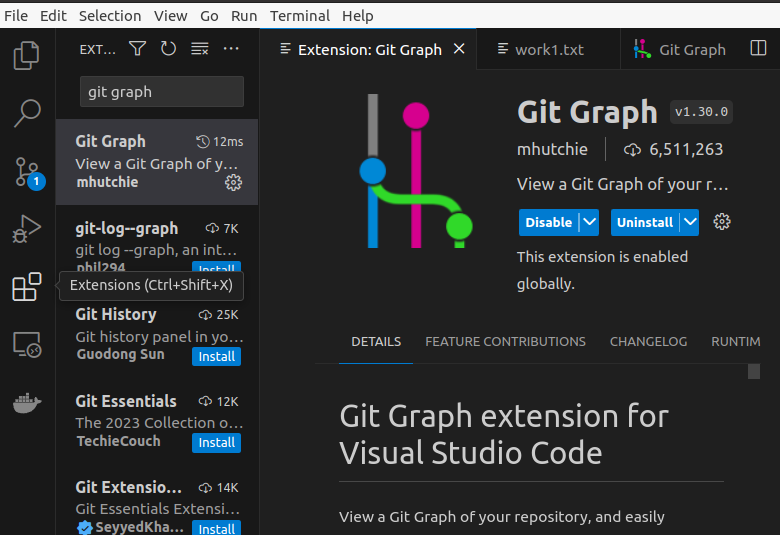Open the File menu
Viewport: 780px width, 535px height.
tap(16, 16)
